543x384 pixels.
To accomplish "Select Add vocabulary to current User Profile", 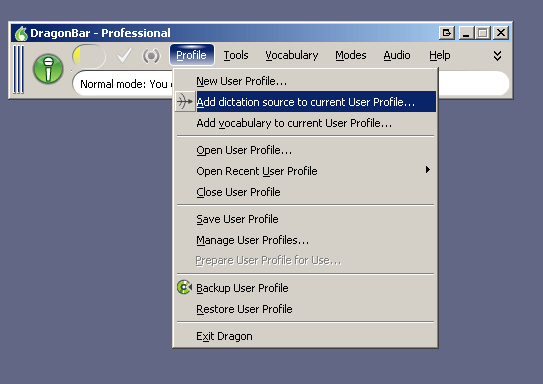I will coord(305,123).
